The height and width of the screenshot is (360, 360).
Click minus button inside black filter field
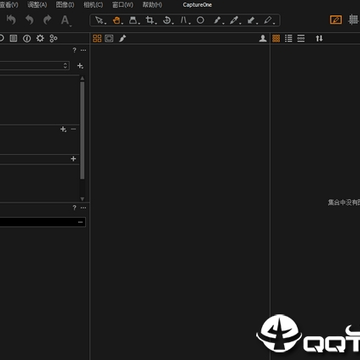80,222
